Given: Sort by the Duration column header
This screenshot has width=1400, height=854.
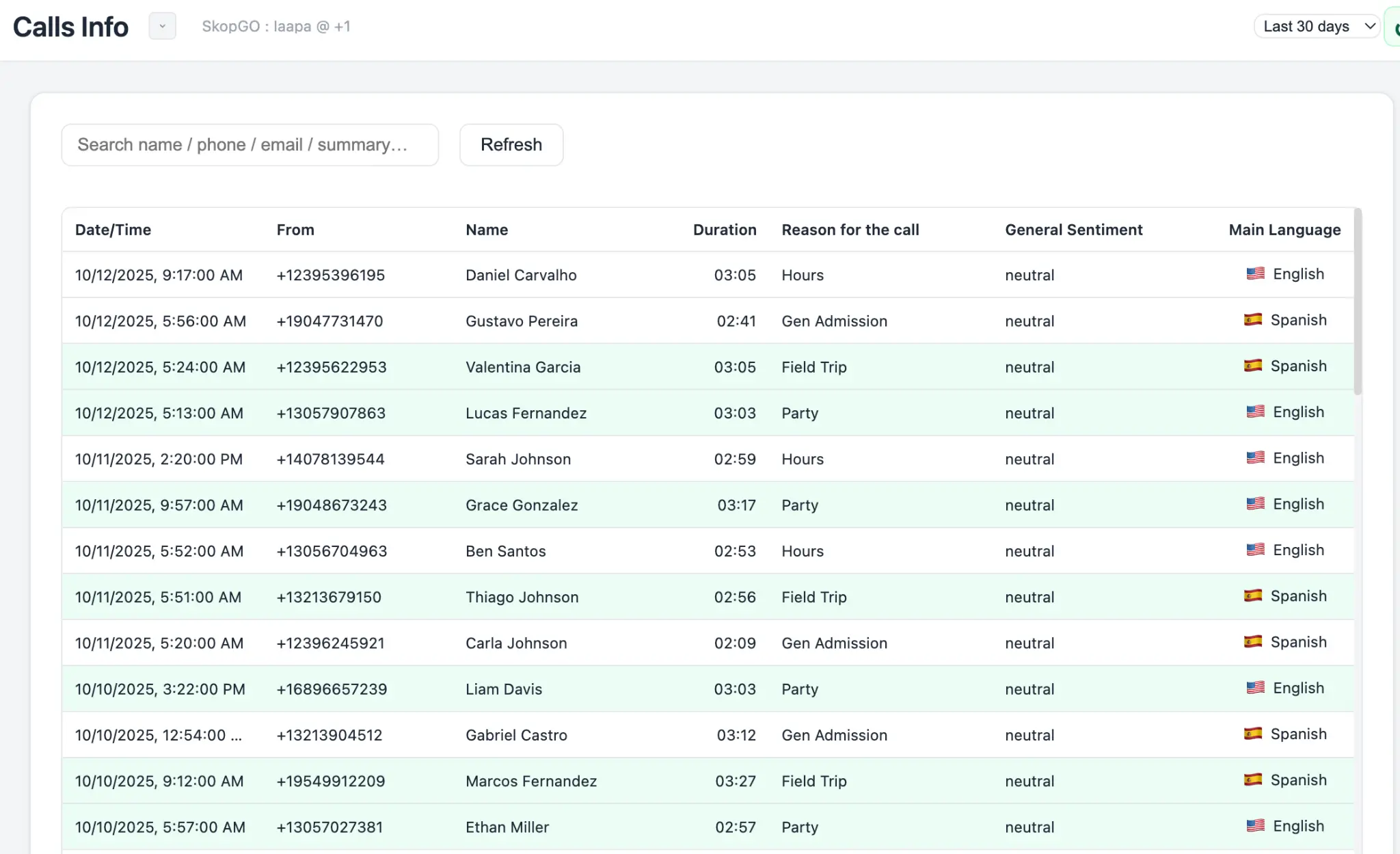Looking at the screenshot, I should pyautogui.click(x=725, y=230).
